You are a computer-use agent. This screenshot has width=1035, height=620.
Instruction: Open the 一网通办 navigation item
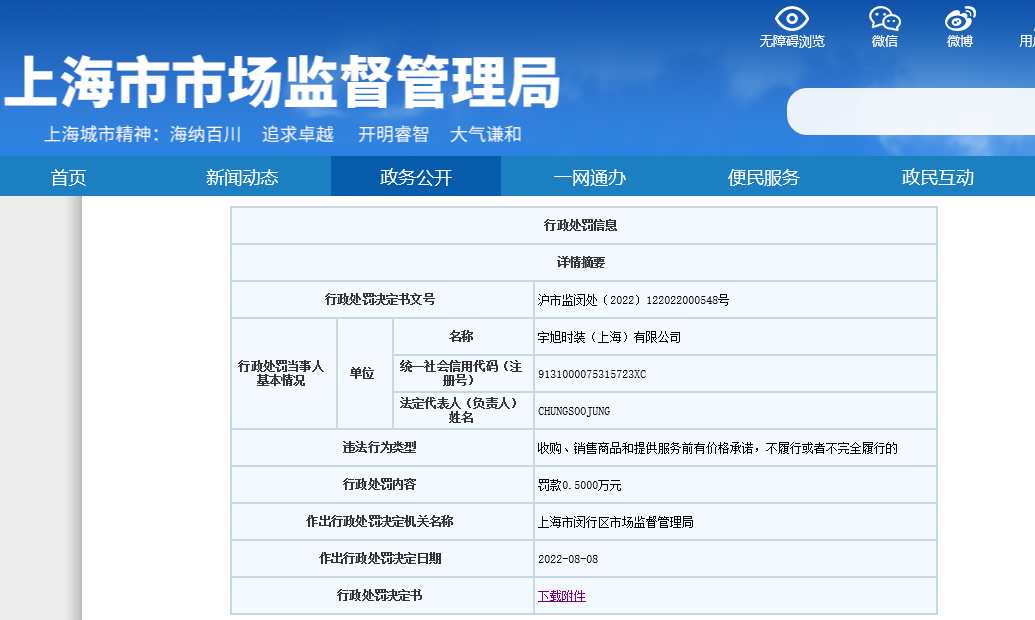pyautogui.click(x=589, y=177)
